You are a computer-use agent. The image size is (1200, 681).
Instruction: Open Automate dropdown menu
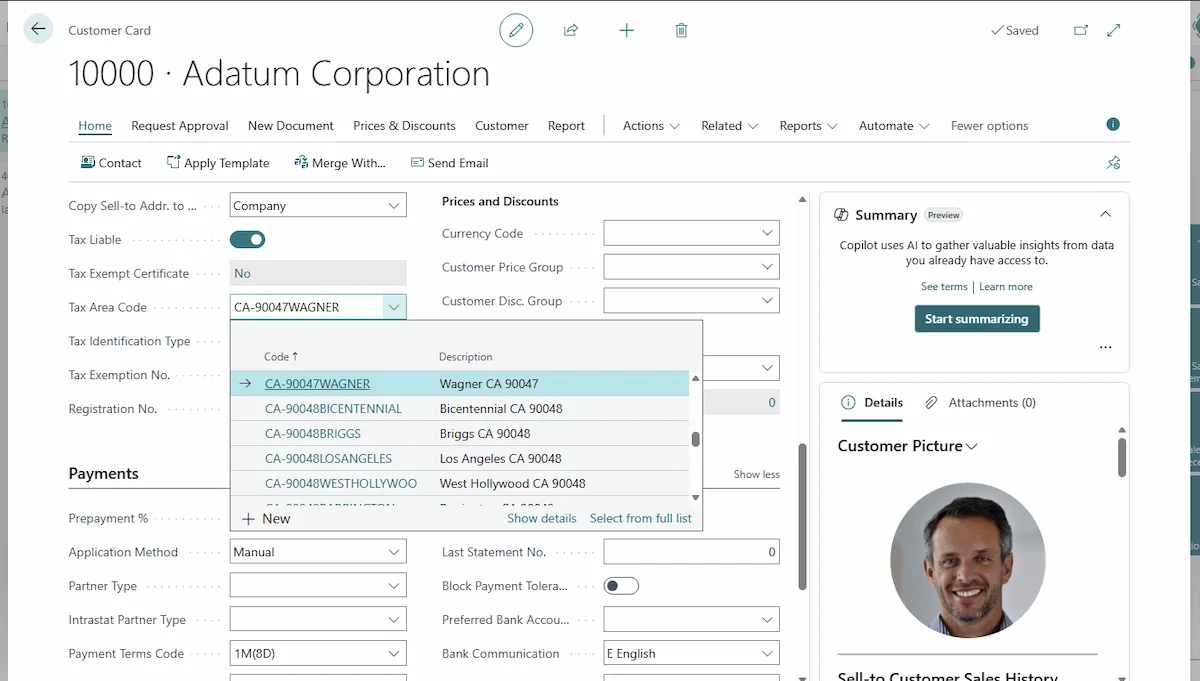[894, 125]
